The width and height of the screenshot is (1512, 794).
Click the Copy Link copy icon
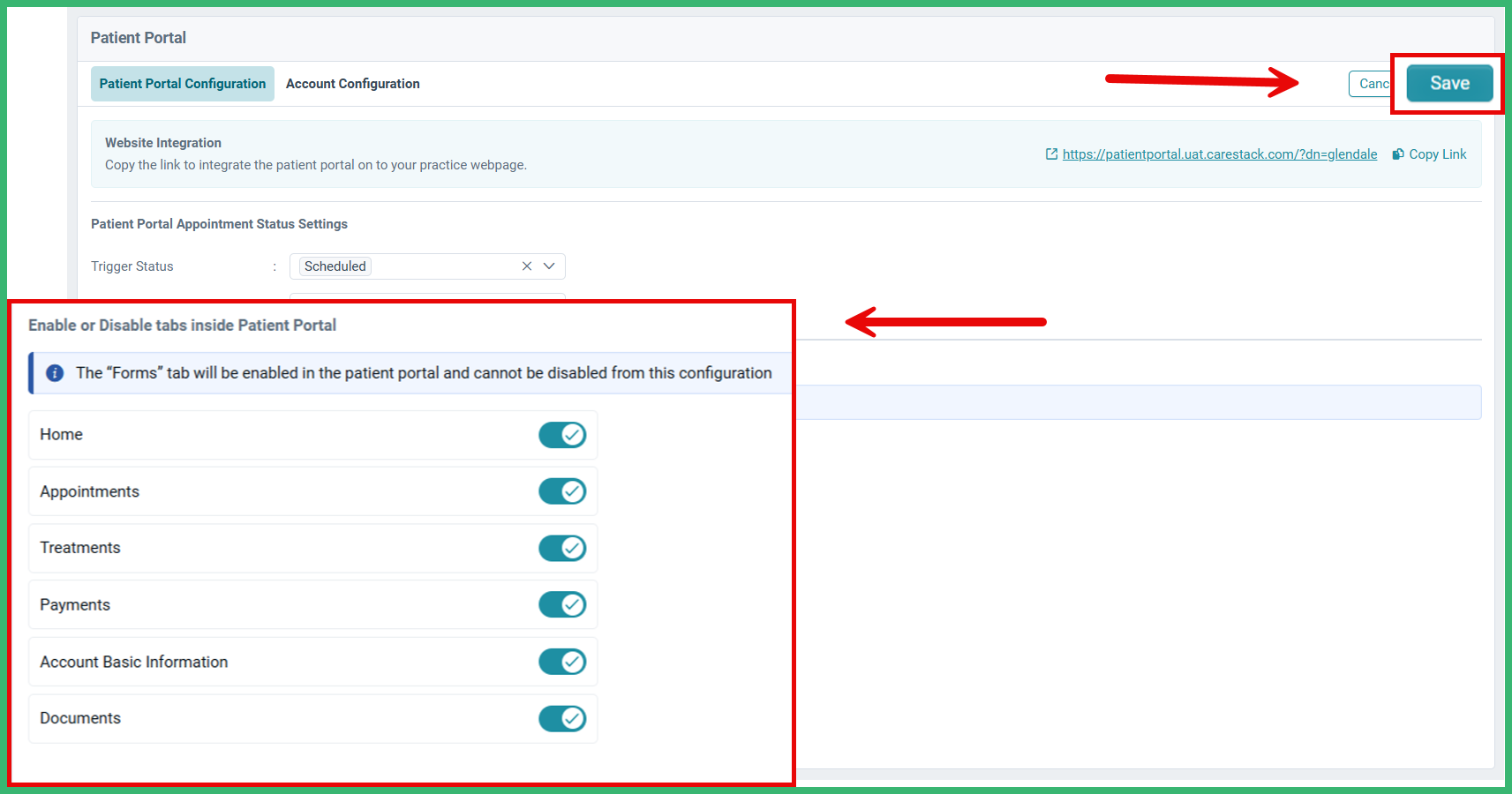(1397, 154)
